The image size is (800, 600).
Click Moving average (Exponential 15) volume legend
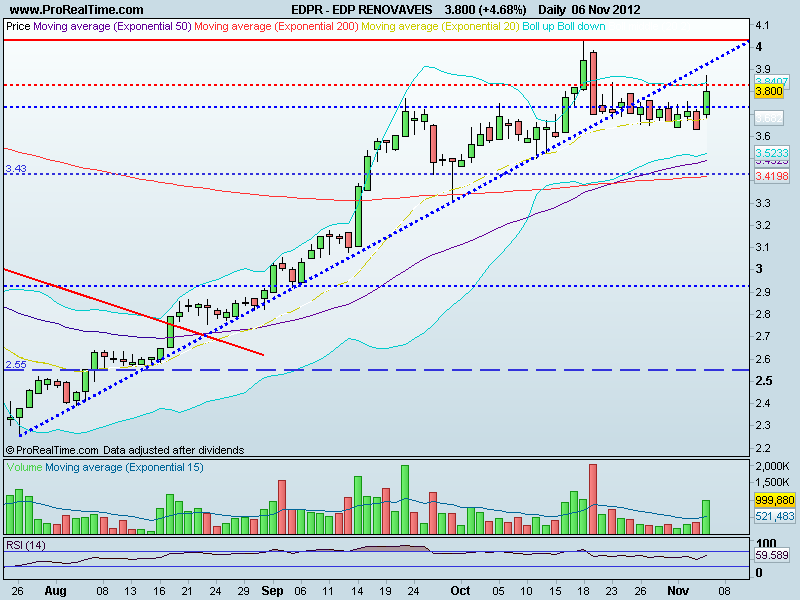click(x=124, y=467)
